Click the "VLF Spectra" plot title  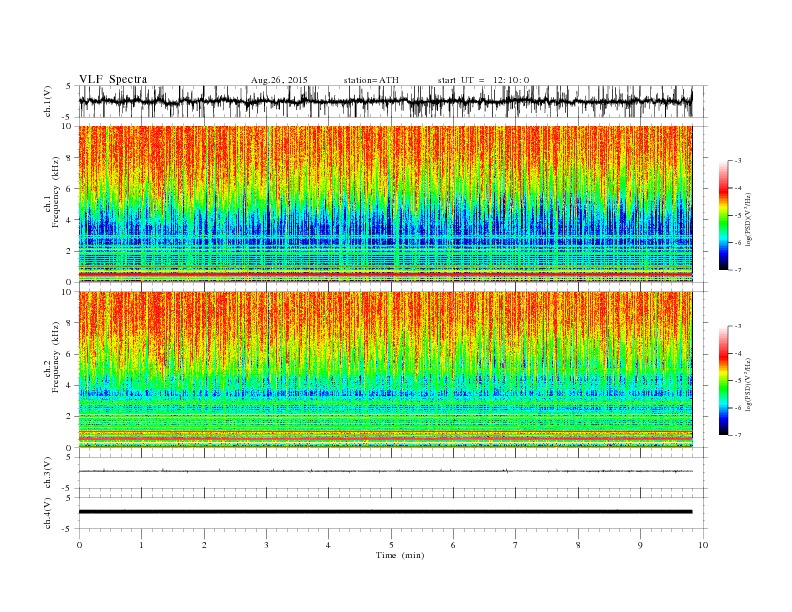point(113,79)
